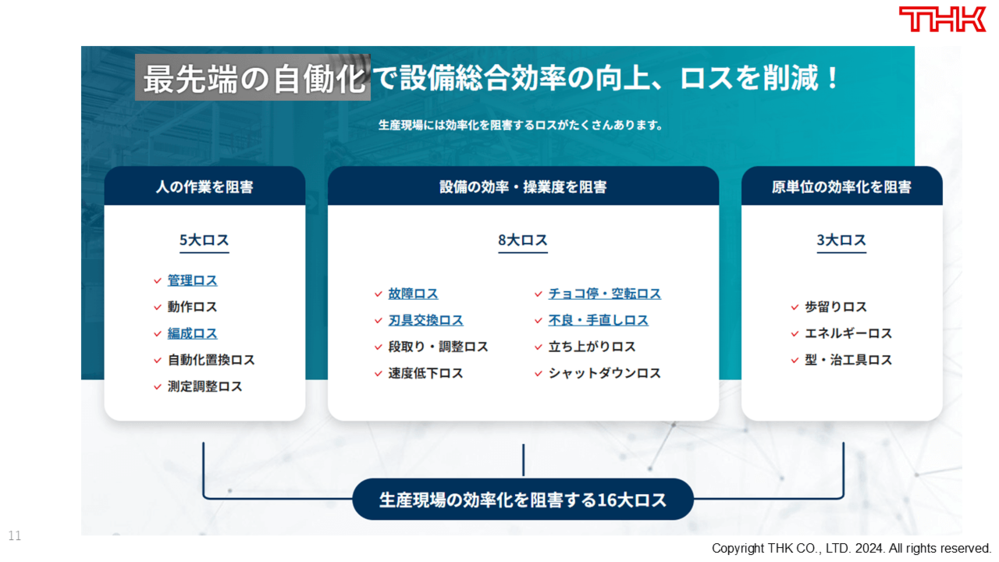999x562 pixels.
Task: Open the 刃具交換ロス link
Action: click(425, 321)
